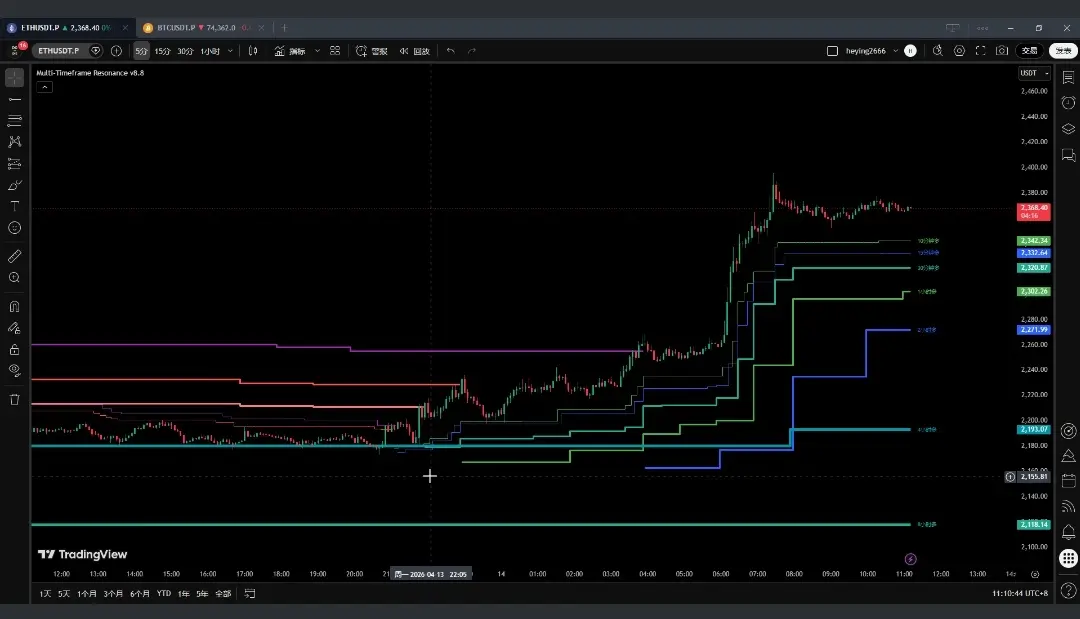
Task: Expand the timeframe interval dropdown
Action: coord(230,51)
